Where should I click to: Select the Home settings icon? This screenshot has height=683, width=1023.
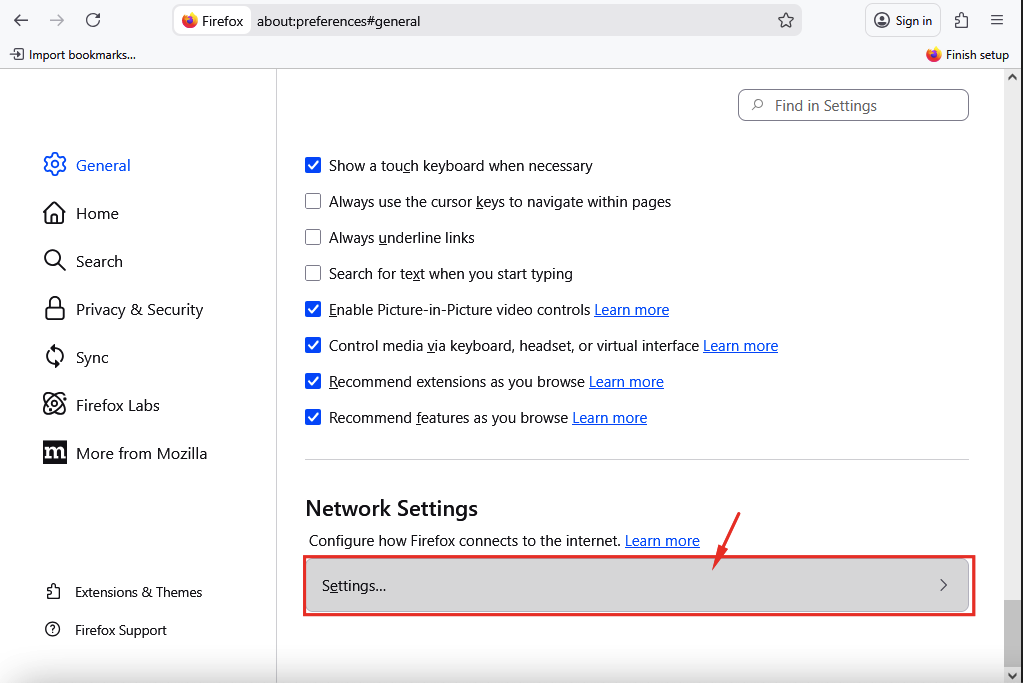point(55,213)
